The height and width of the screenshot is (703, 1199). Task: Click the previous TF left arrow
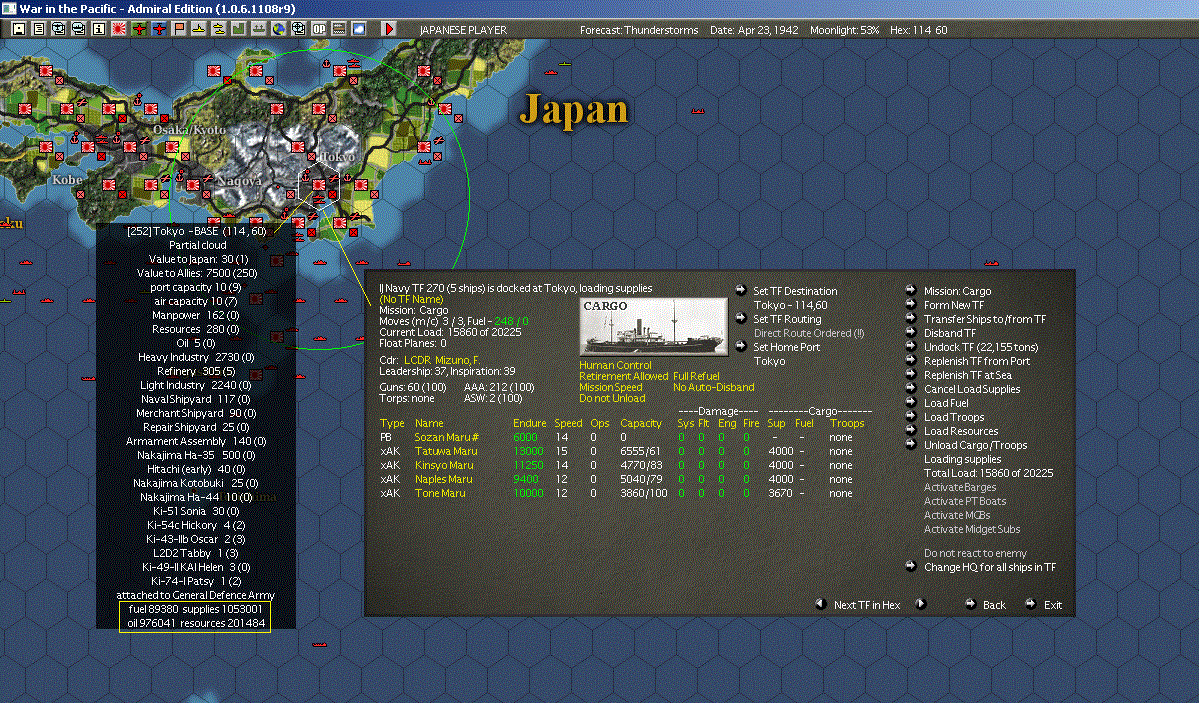(x=820, y=604)
